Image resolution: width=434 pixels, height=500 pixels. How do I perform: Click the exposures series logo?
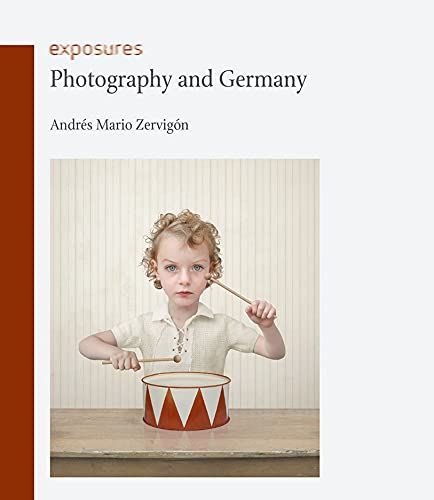96,51
